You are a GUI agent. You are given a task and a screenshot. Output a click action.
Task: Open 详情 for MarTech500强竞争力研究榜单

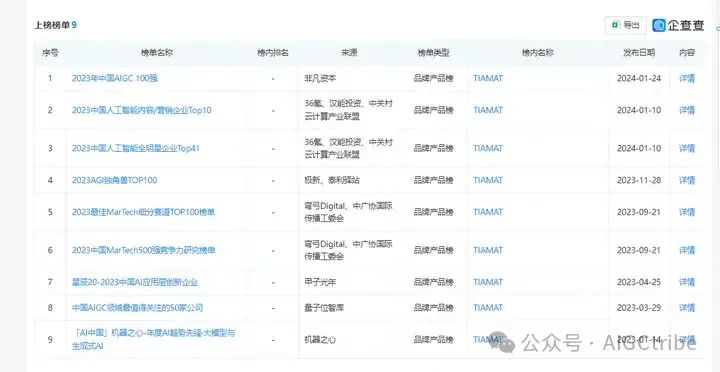click(687, 250)
